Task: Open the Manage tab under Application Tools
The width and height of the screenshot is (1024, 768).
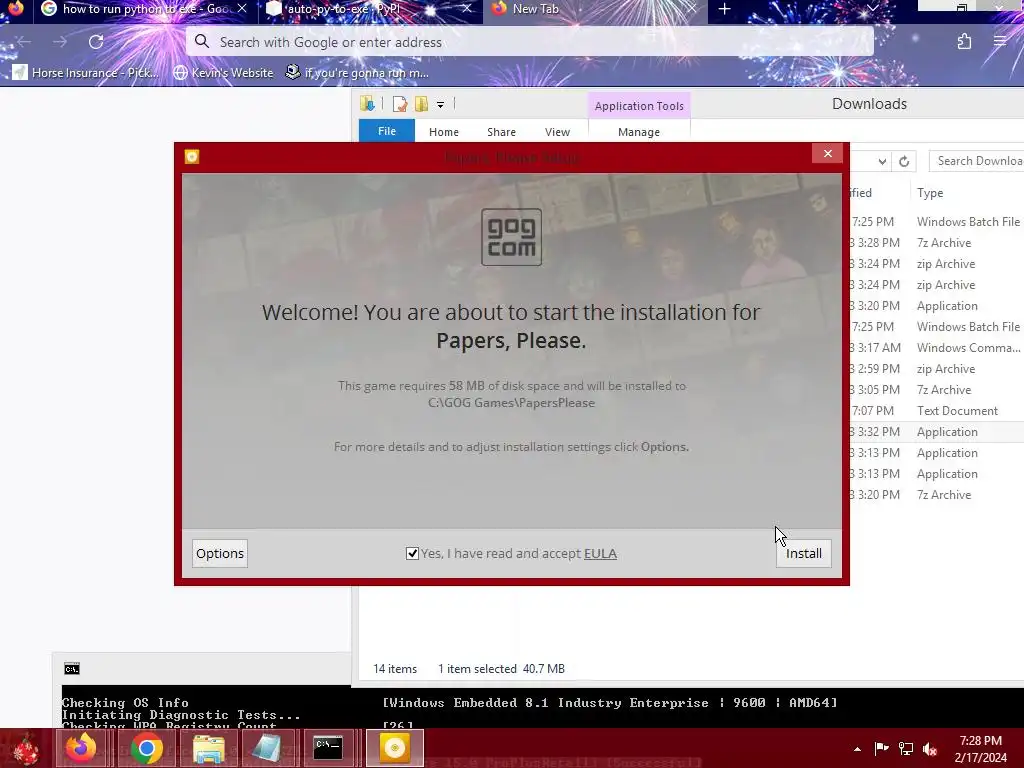Action: click(639, 132)
